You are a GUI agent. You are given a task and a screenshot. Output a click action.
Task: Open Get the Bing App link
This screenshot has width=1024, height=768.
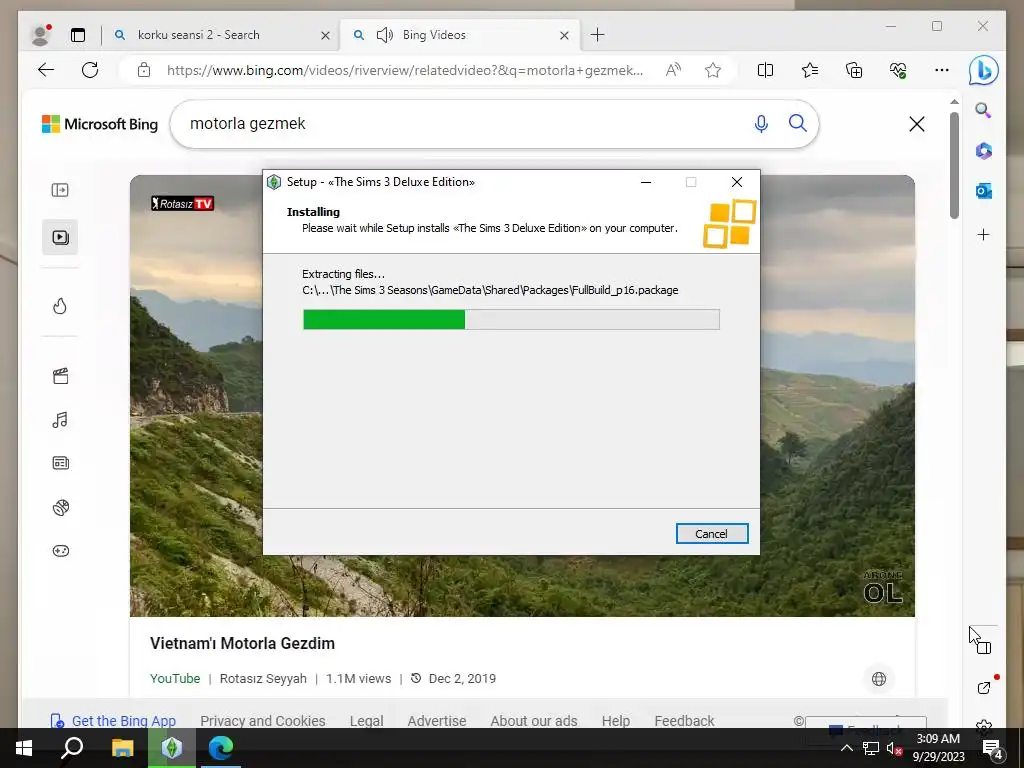[x=114, y=721]
